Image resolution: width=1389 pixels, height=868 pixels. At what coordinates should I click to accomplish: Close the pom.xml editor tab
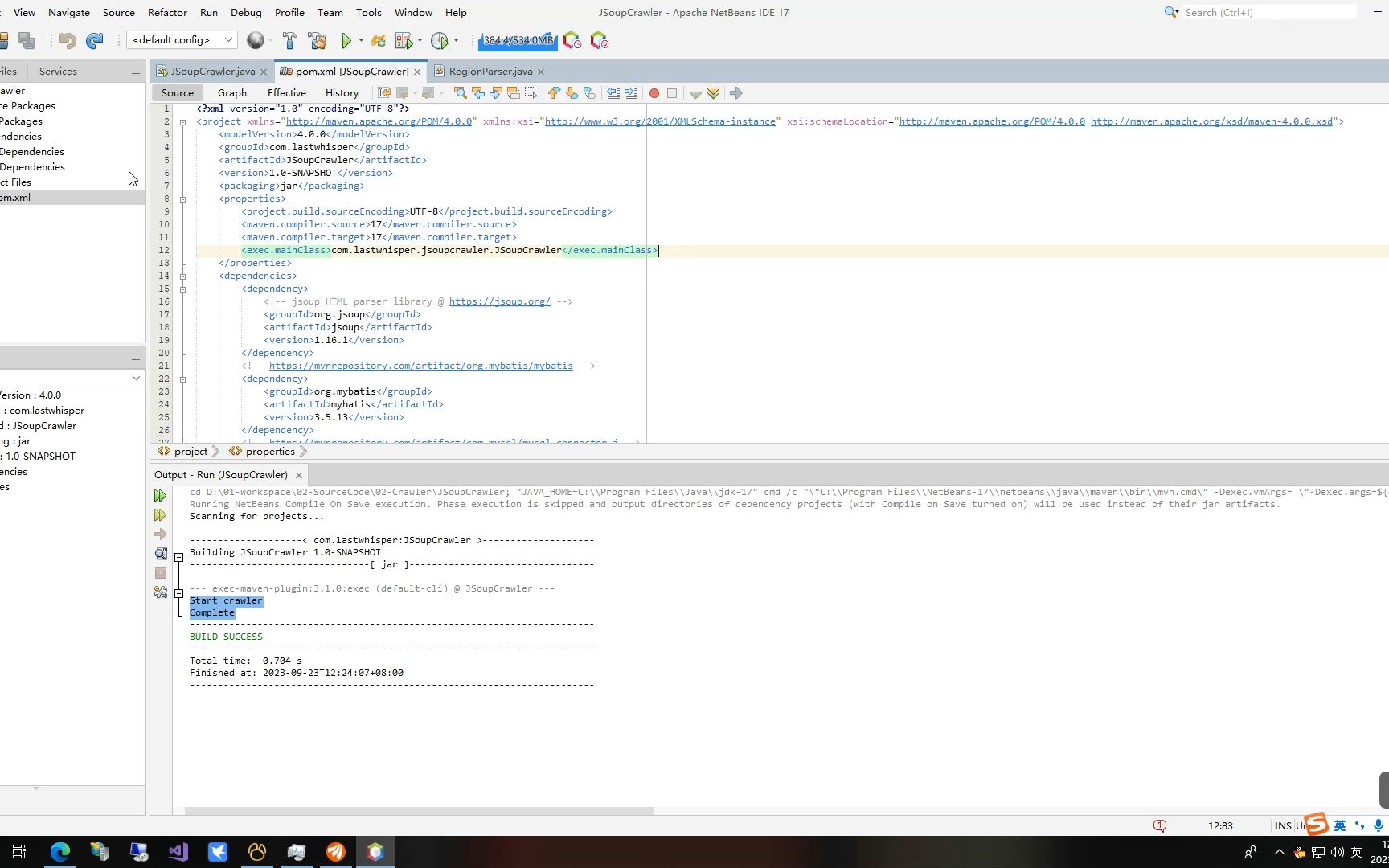pos(417,72)
